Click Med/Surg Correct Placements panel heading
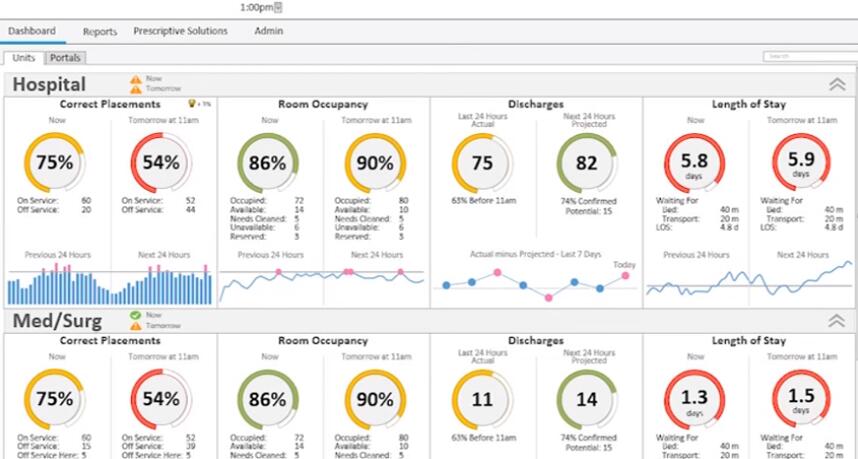 coord(110,340)
